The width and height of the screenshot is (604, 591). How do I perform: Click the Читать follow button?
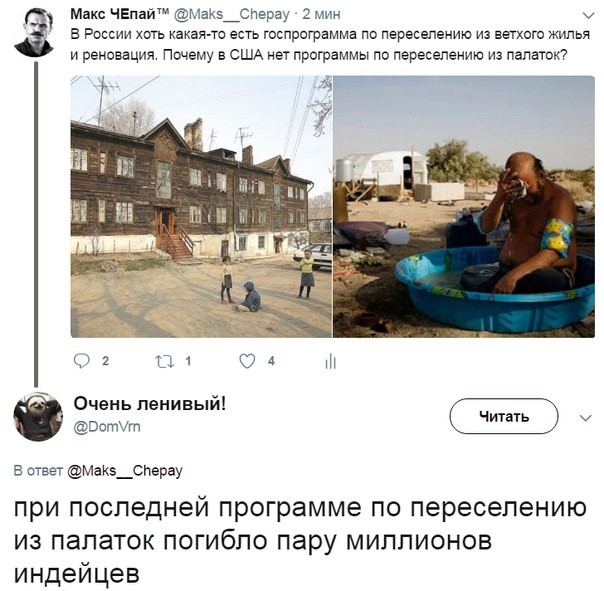[x=504, y=416]
